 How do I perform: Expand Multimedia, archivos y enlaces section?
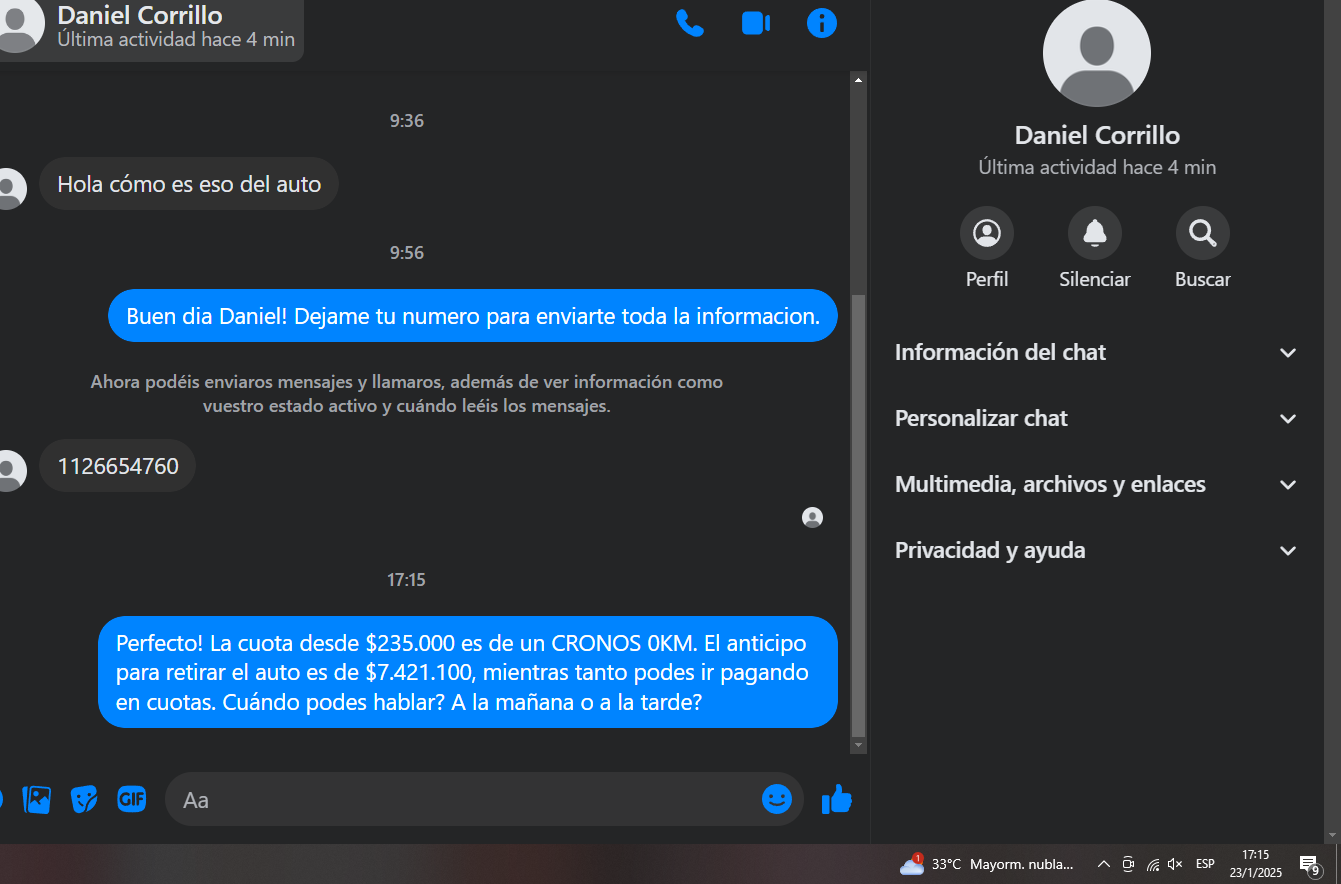(x=1097, y=484)
